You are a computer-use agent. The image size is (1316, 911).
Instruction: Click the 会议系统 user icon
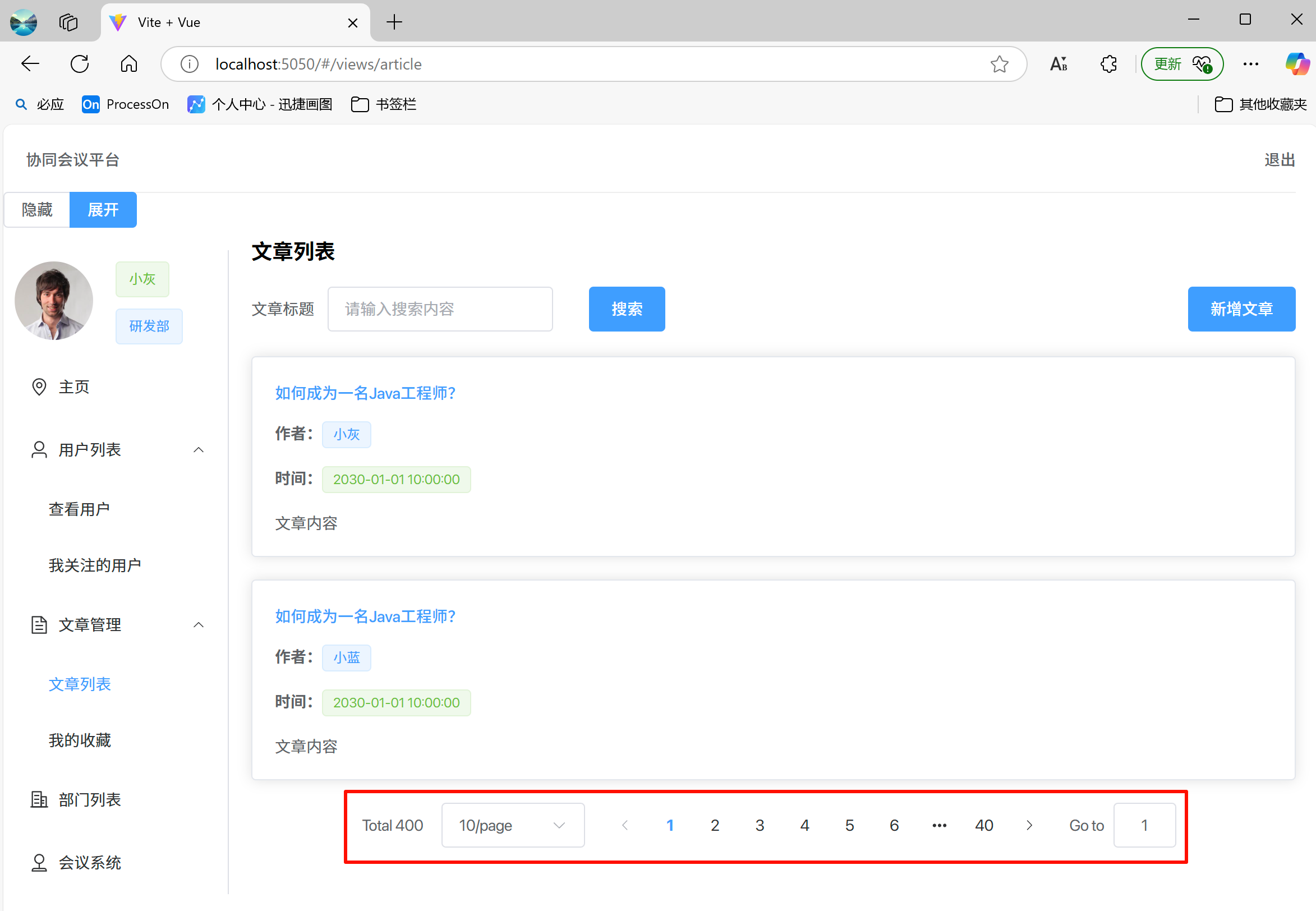(x=39, y=863)
